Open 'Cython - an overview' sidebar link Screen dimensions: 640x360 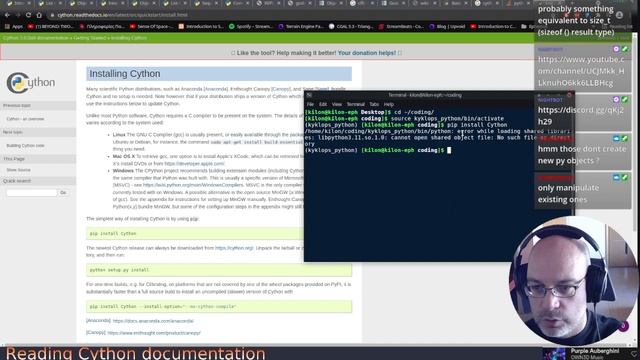25,119
